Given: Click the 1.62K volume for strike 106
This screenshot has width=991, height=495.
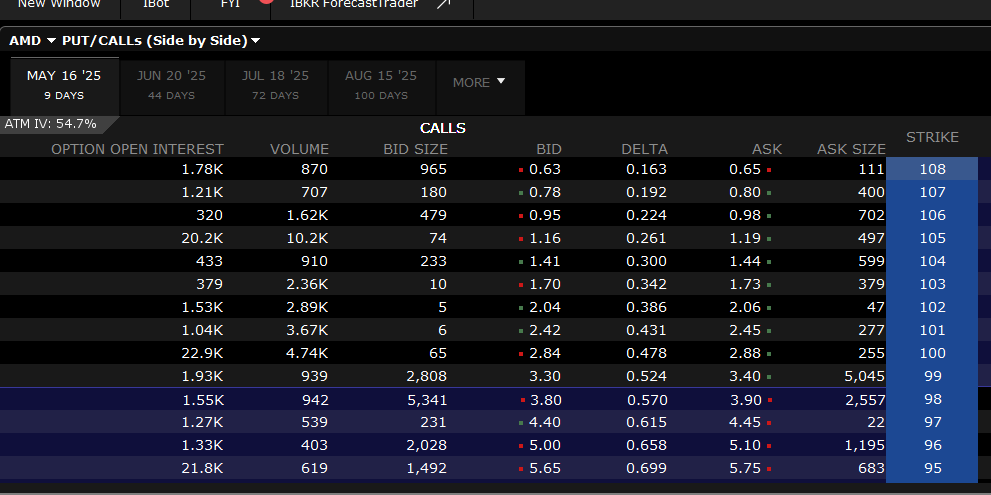Looking at the screenshot, I should pos(307,215).
